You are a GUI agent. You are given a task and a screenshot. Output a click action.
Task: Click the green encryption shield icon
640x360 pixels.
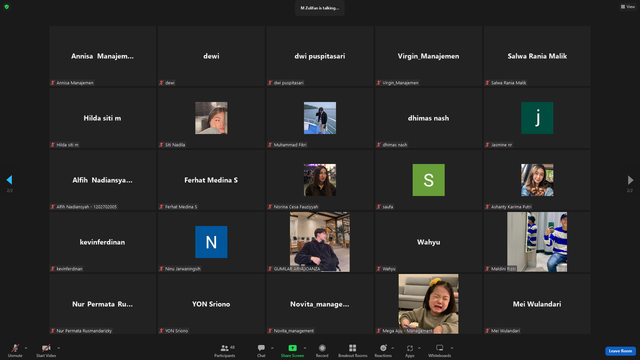click(x=7, y=7)
